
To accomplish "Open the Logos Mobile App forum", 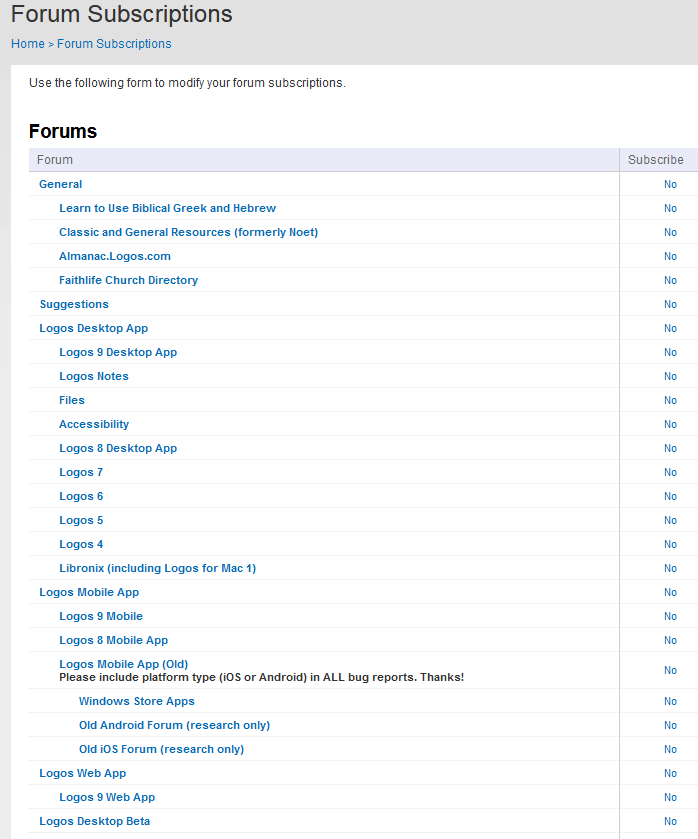I will (x=89, y=592).
